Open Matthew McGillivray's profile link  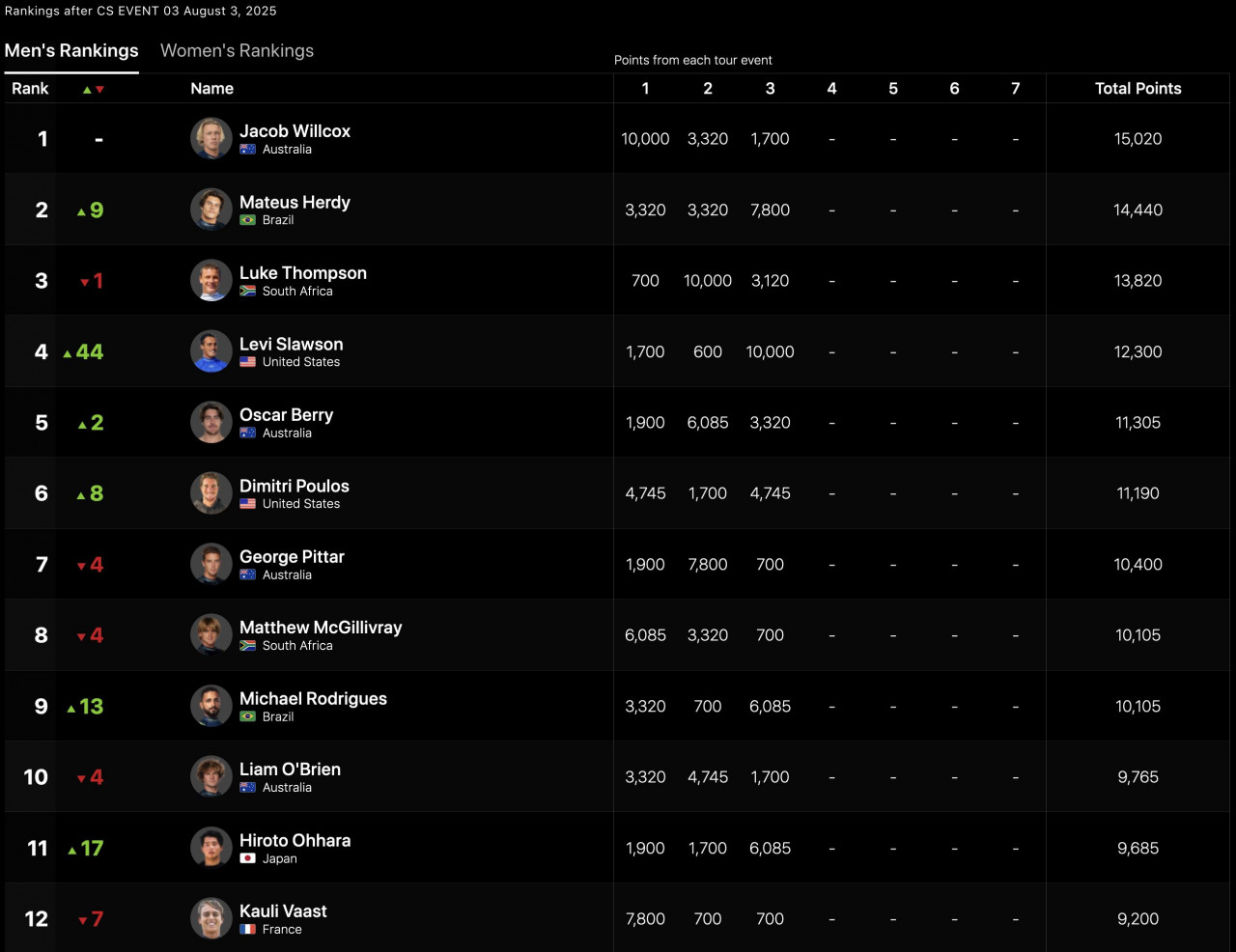(x=321, y=628)
